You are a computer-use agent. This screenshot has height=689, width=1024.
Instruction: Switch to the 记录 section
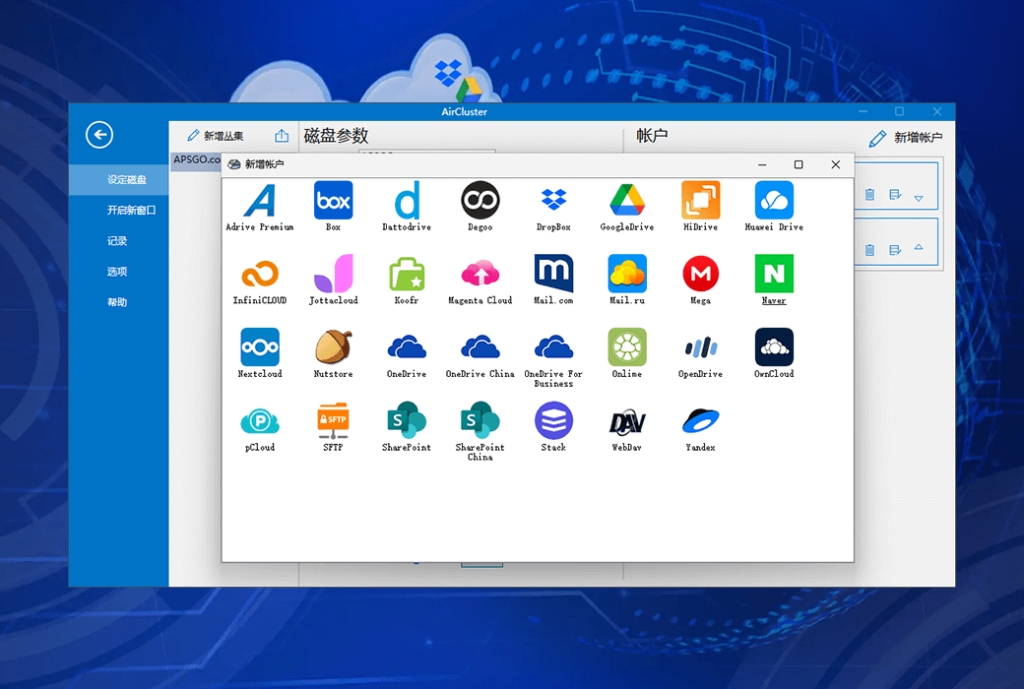(x=119, y=241)
